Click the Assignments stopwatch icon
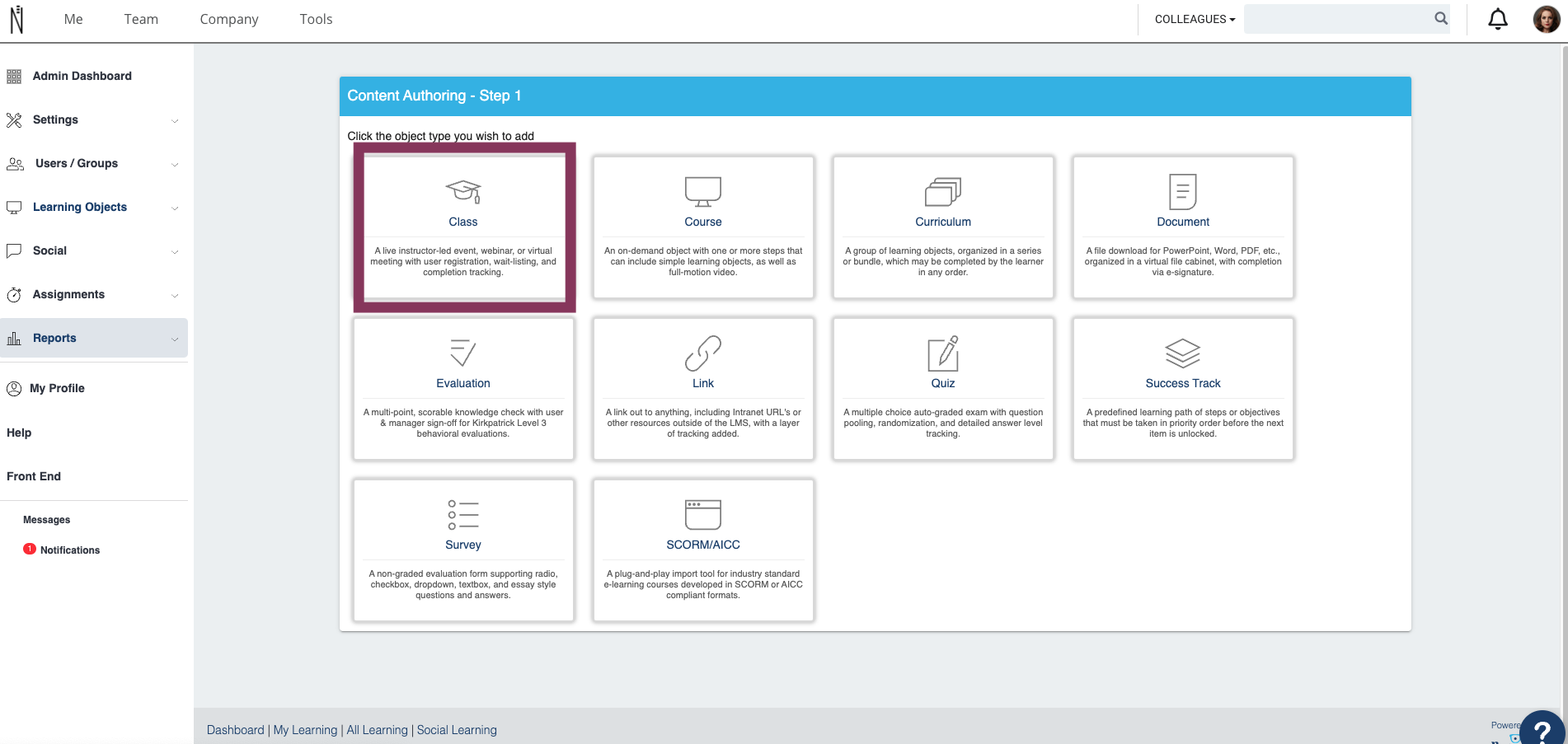Image resolution: width=1568 pixels, height=744 pixels. (x=14, y=295)
